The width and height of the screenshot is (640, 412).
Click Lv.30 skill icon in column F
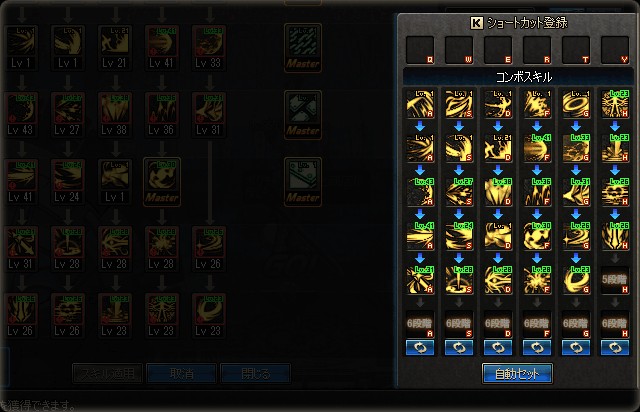(537, 236)
